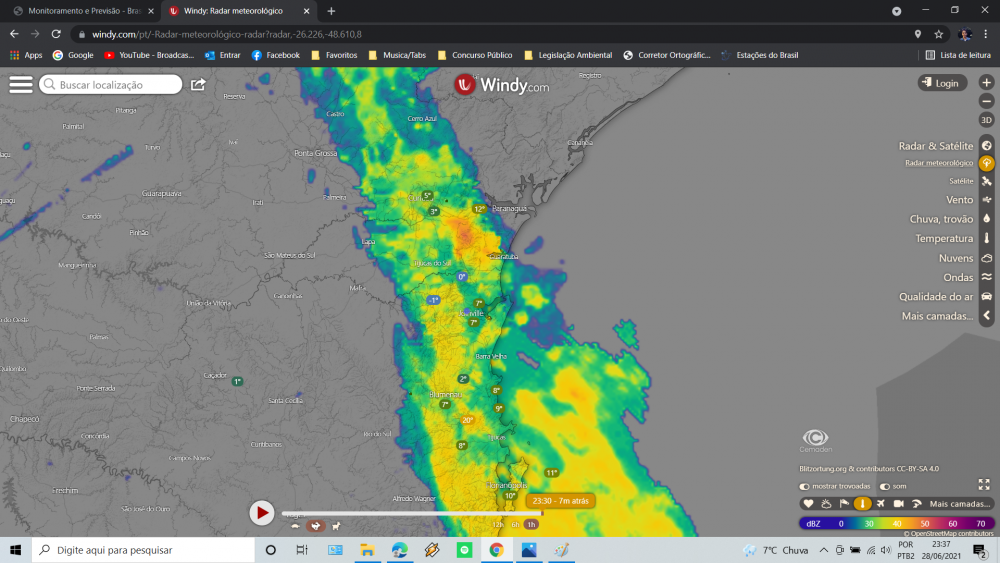Show webcams with the camera icon

(899, 504)
